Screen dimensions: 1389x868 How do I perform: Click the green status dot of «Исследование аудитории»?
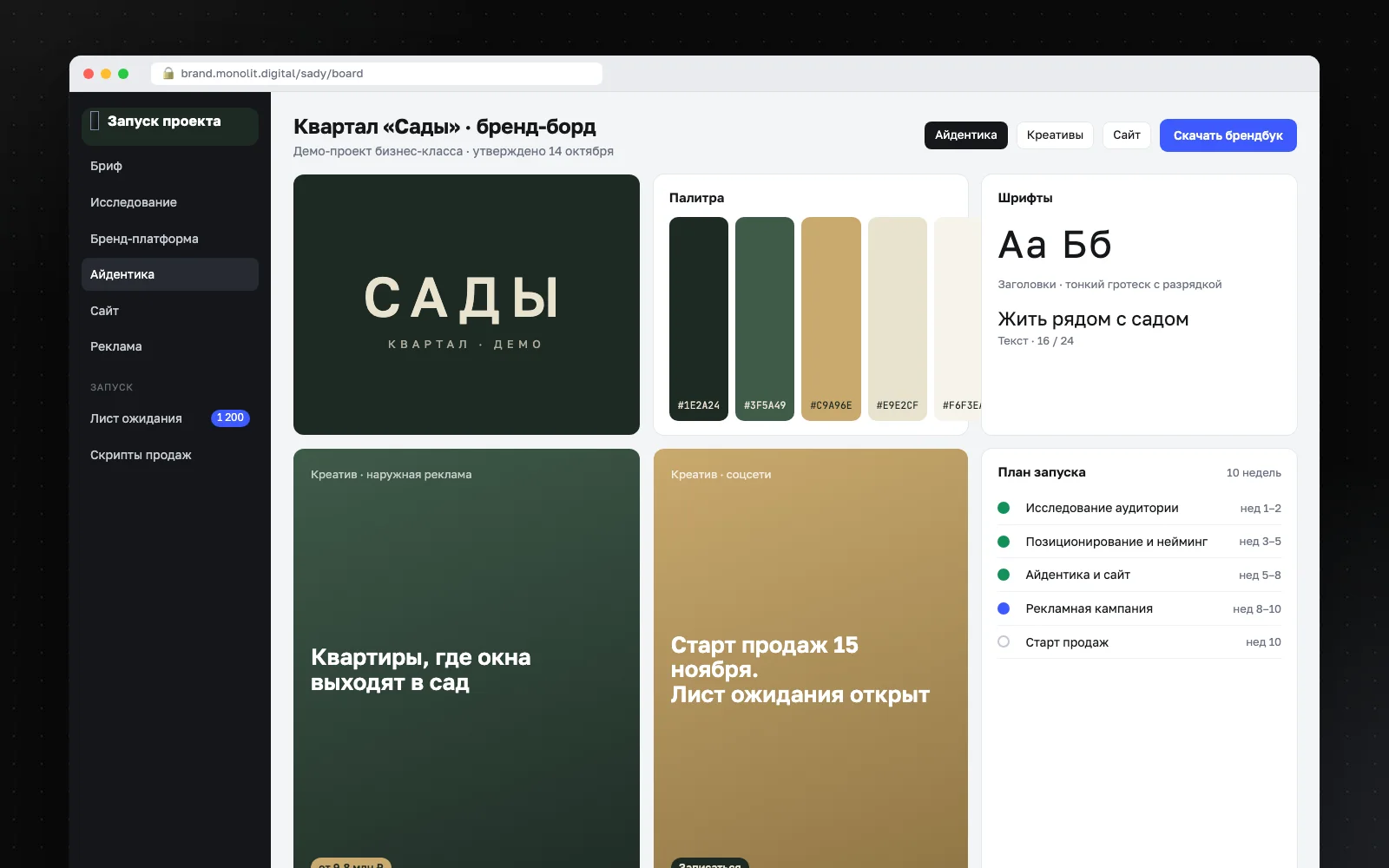click(1004, 508)
